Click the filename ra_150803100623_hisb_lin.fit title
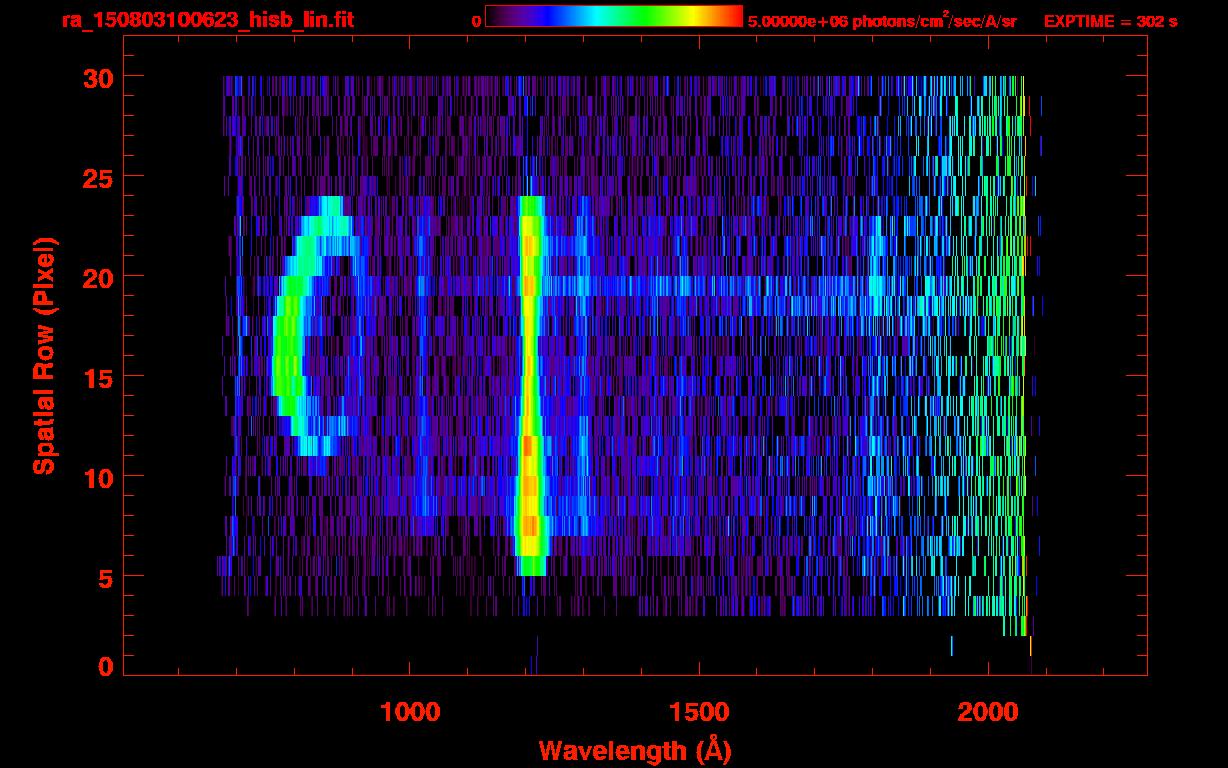 click(x=207, y=19)
